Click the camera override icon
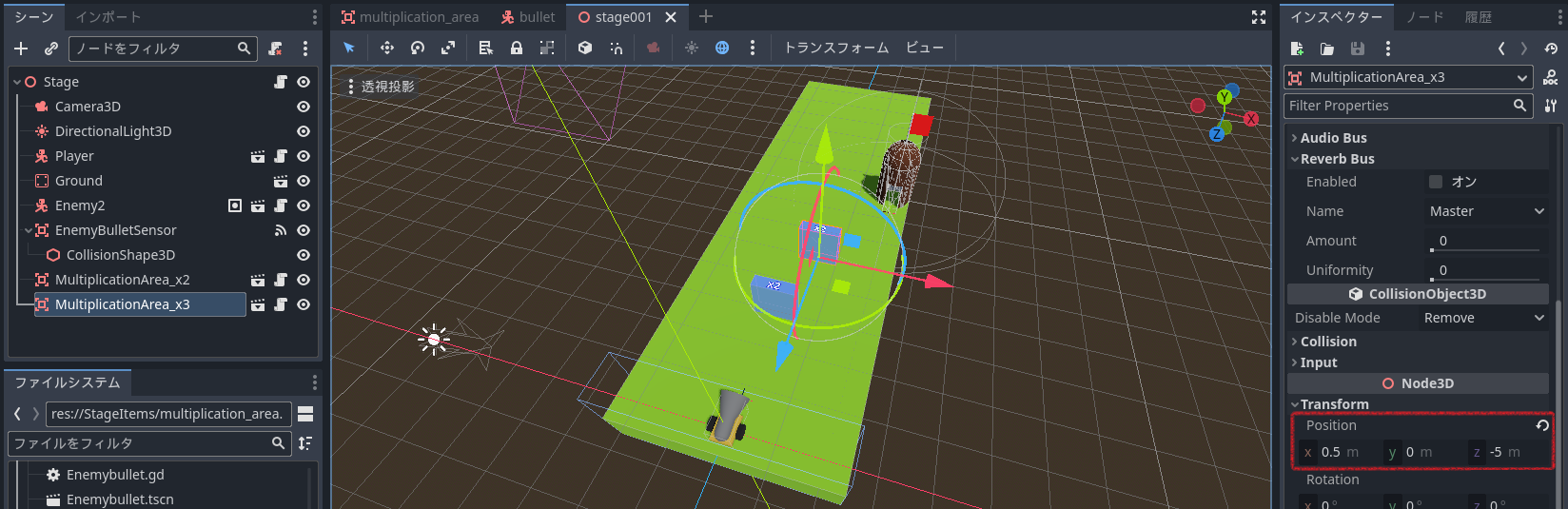The width and height of the screenshot is (1568, 509). tap(654, 48)
